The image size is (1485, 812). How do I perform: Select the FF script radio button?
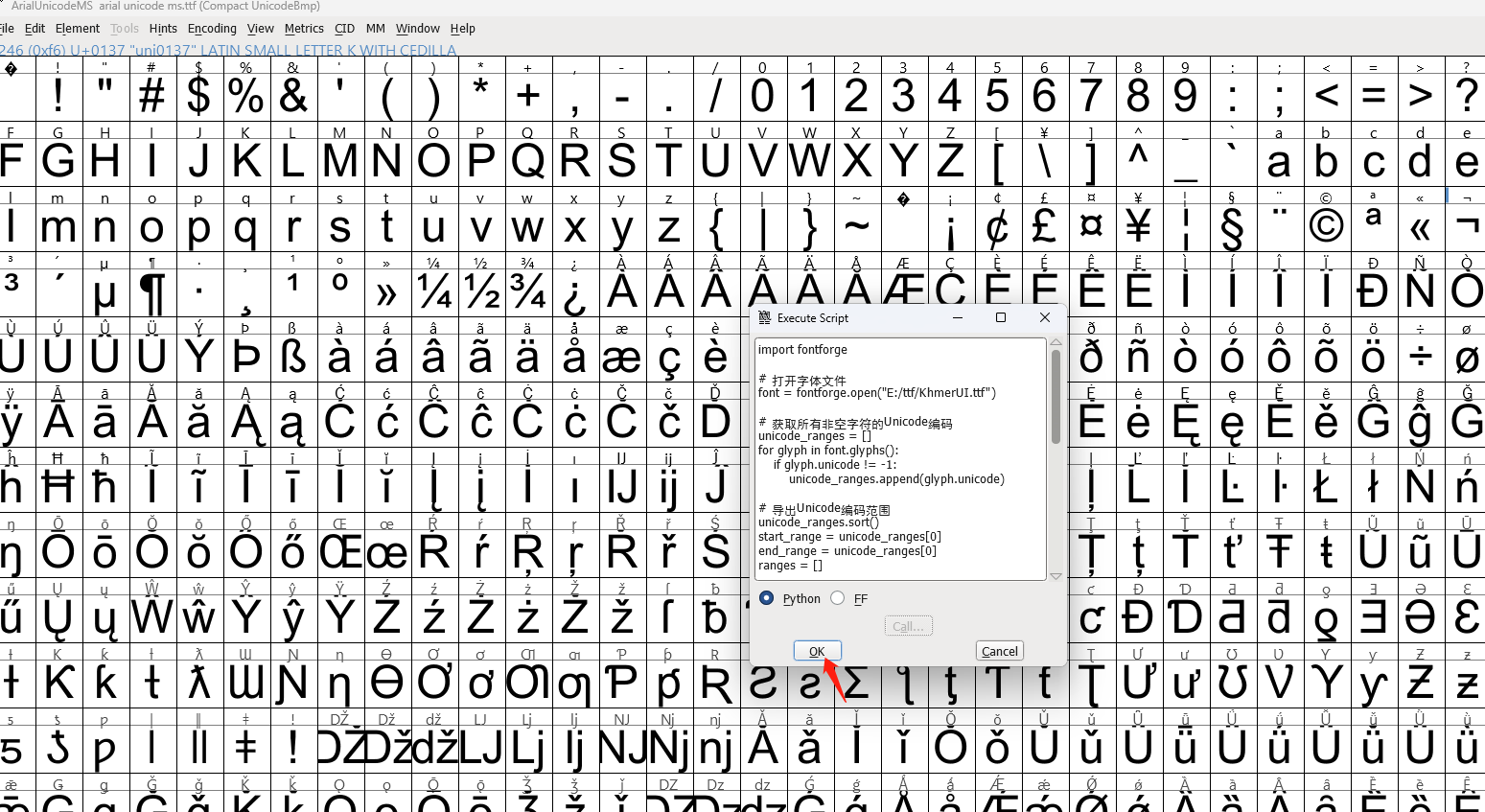click(838, 598)
